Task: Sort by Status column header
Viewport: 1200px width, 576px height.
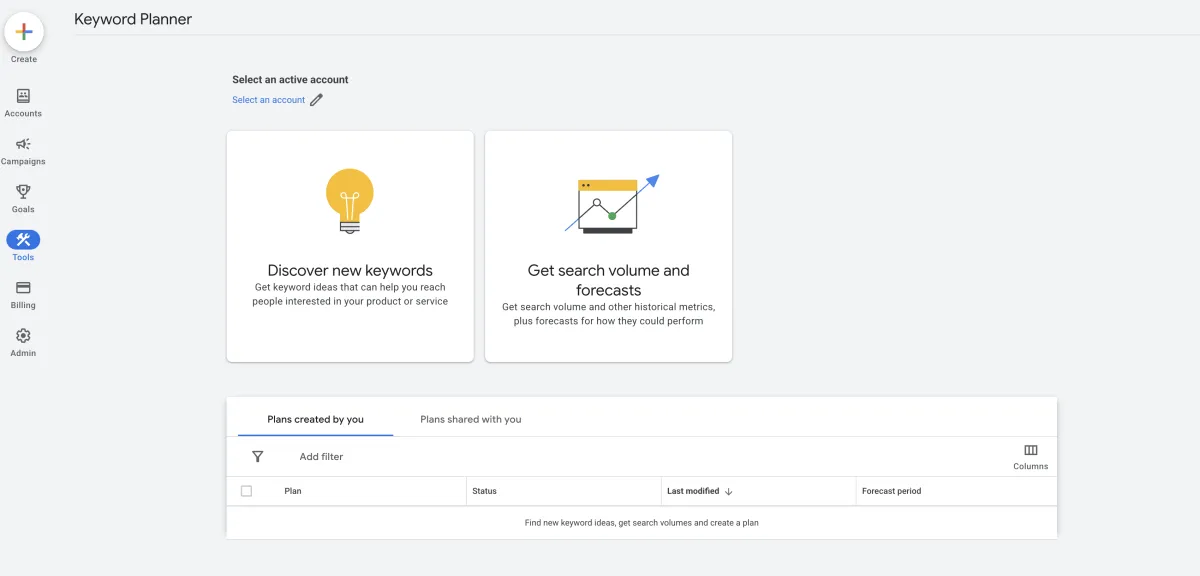Action: pyautogui.click(x=484, y=491)
